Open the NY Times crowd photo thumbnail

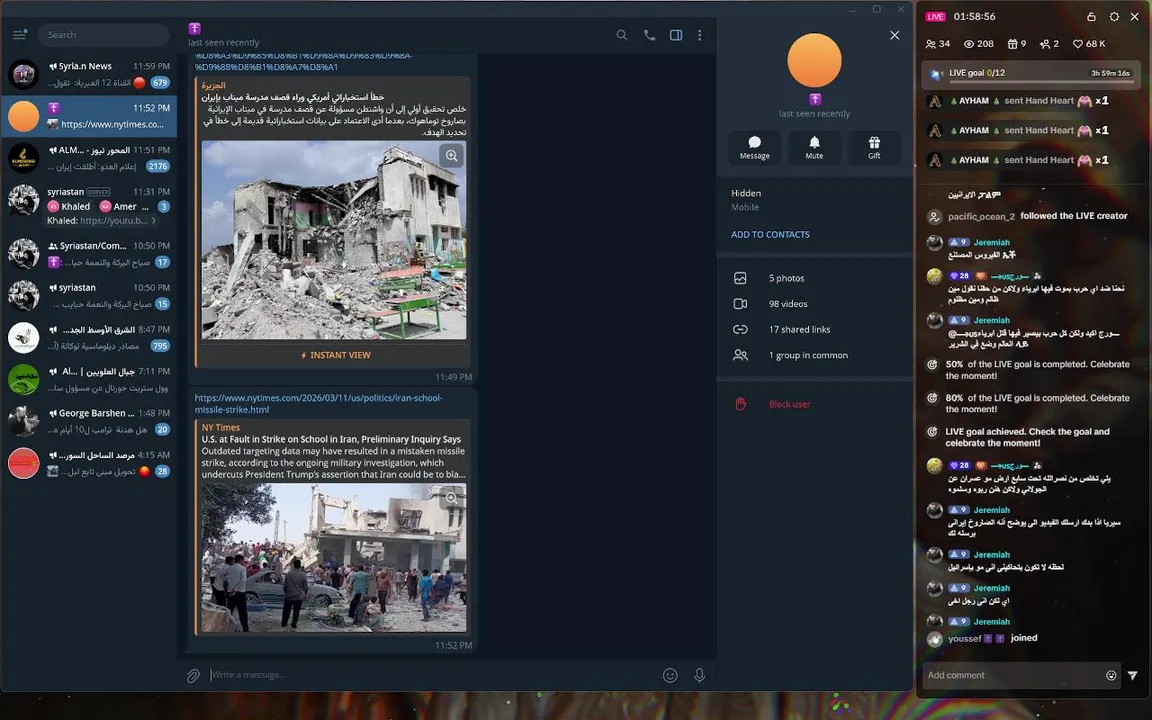334,558
